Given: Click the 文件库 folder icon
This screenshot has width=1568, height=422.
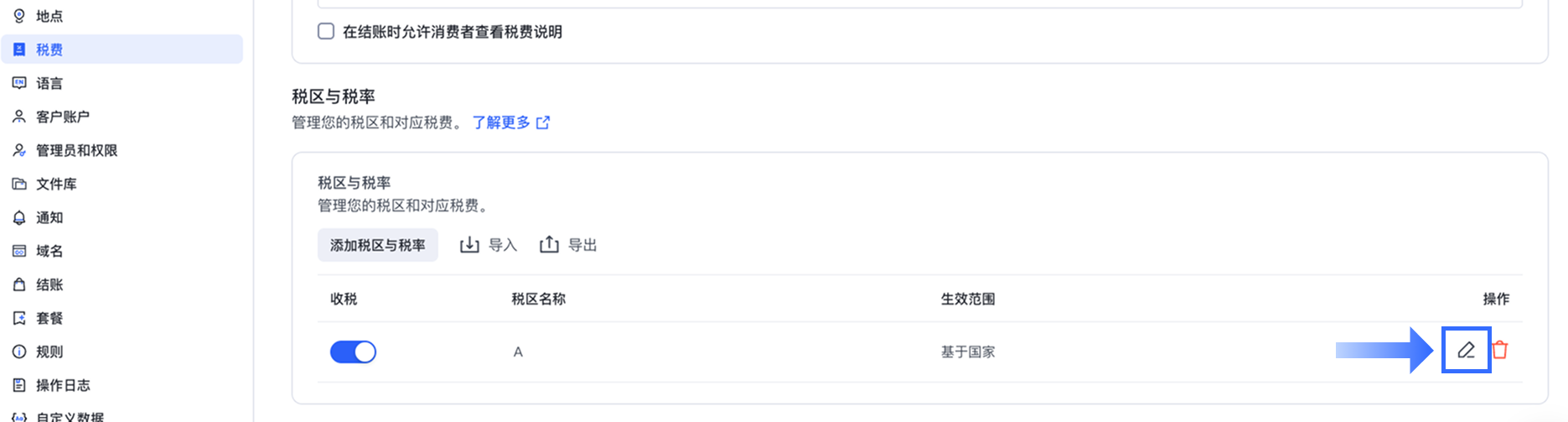Looking at the screenshot, I should coord(19,184).
